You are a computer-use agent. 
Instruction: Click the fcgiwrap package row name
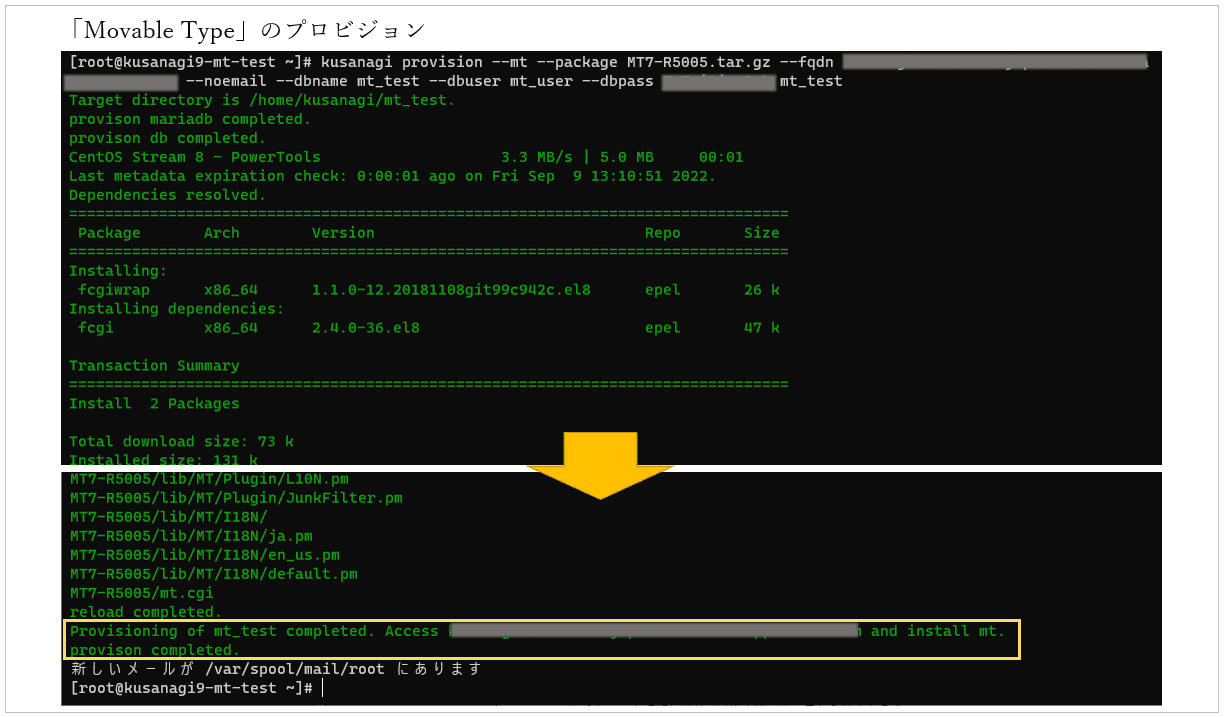click(x=113, y=290)
